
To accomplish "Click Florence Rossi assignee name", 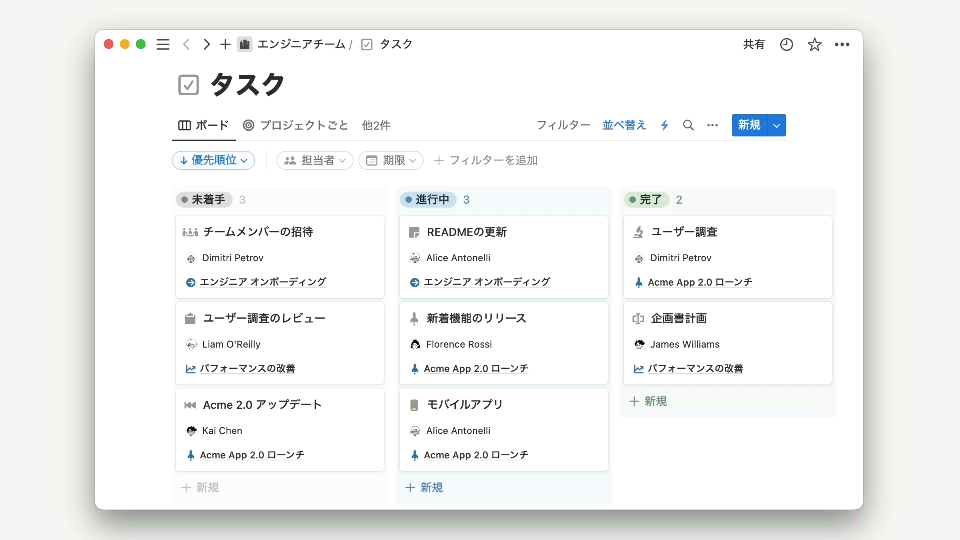I will 459,344.
